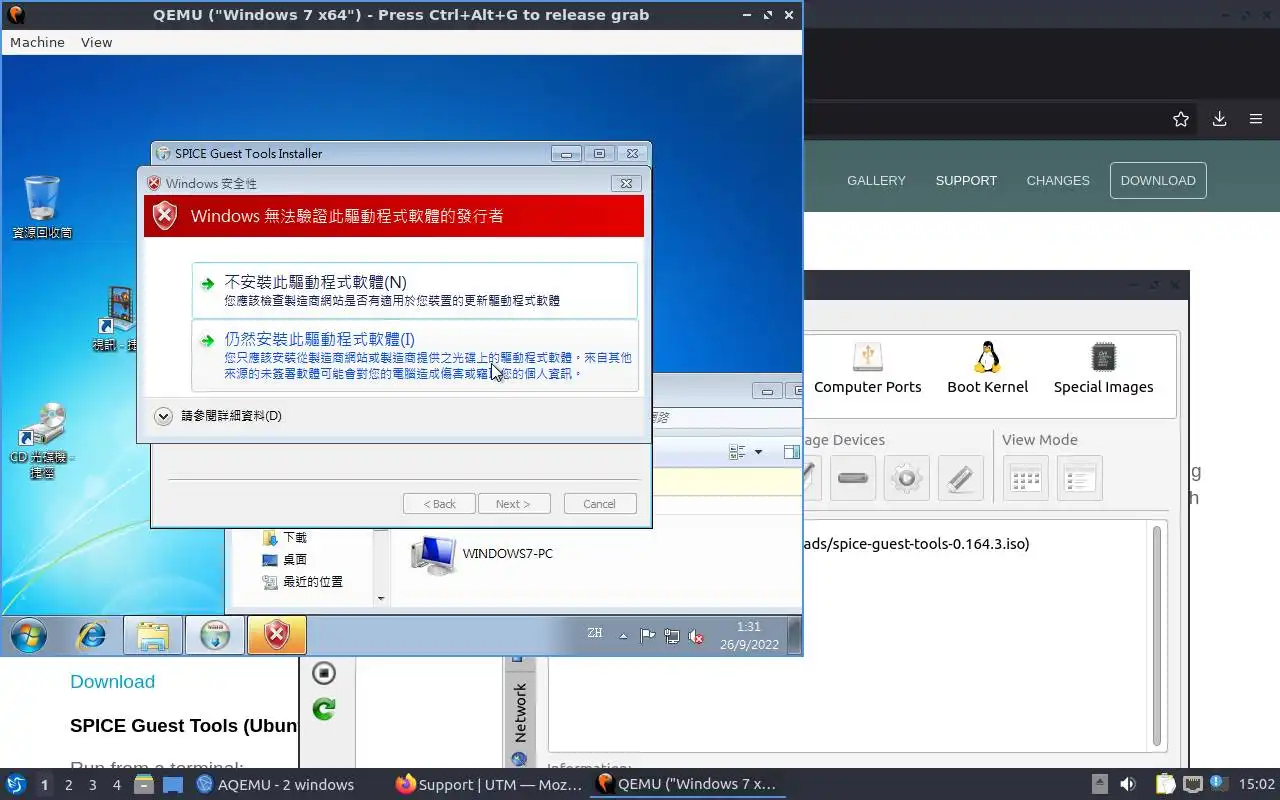Open the Explorer view options dropdown arrow

[x=758, y=452]
